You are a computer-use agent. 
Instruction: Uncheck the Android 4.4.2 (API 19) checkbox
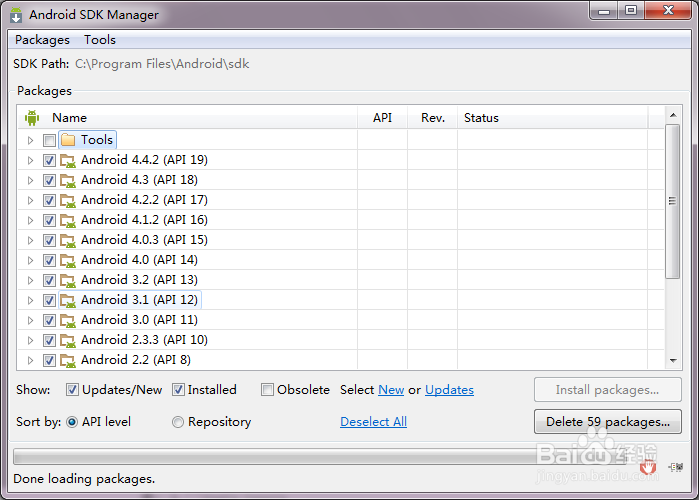pos(49,160)
